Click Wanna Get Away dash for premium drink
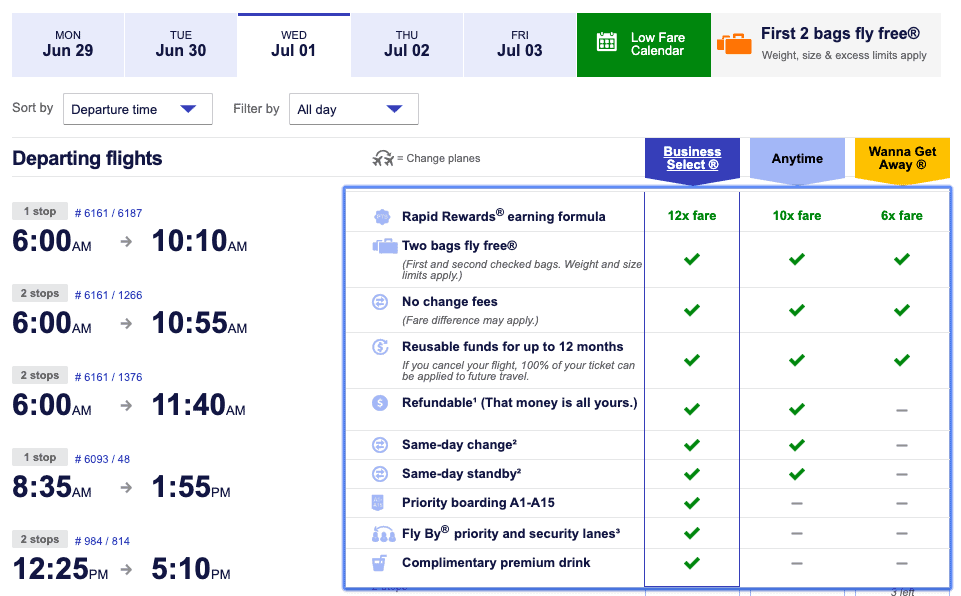961x596 pixels. pos(902,563)
